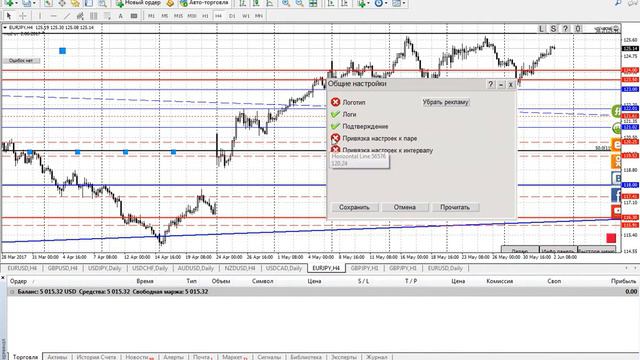Choose the horizontal line drawing tool
This screenshot has height=360, width=640.
53,16
